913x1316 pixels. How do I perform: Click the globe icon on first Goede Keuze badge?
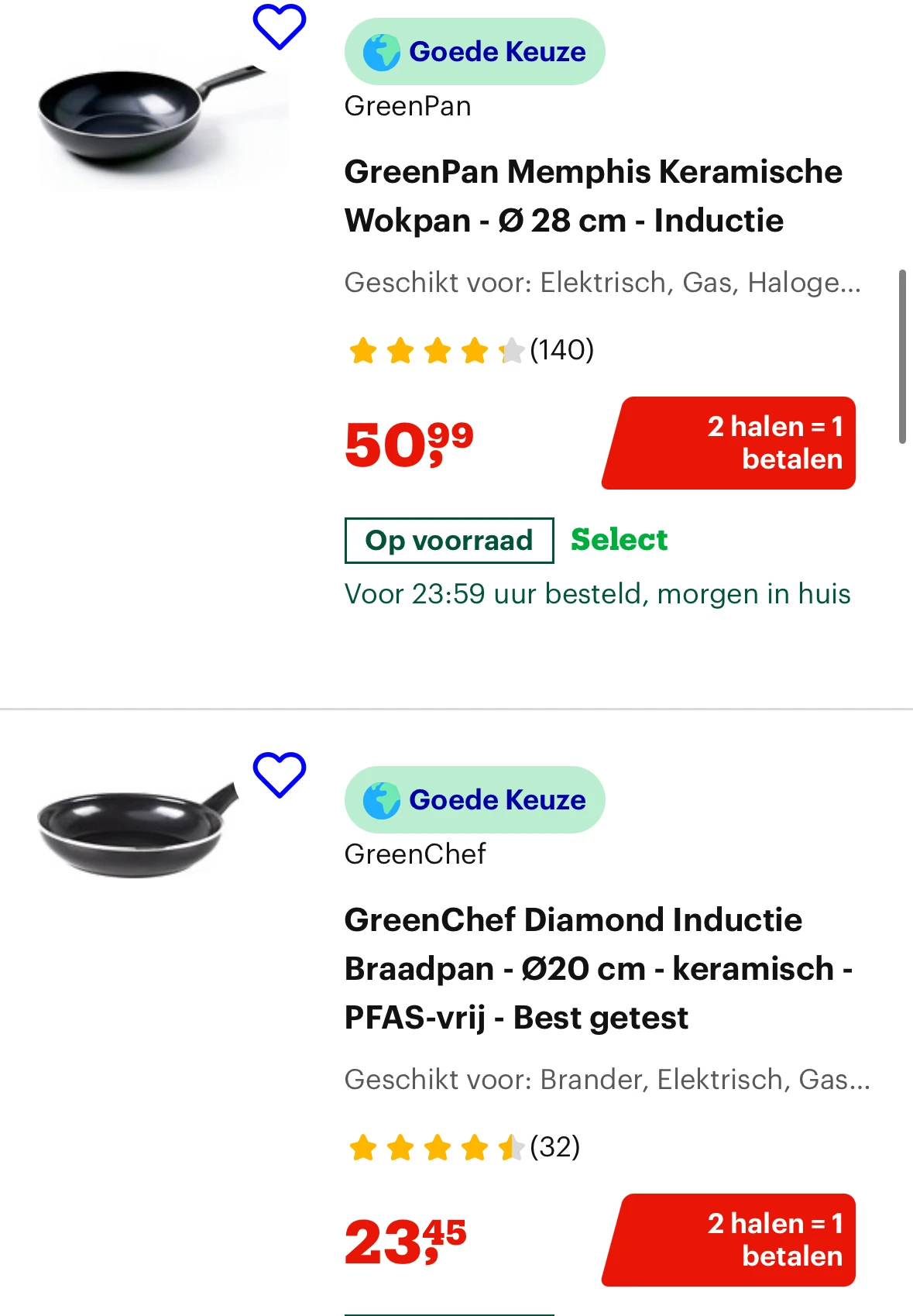coord(382,52)
